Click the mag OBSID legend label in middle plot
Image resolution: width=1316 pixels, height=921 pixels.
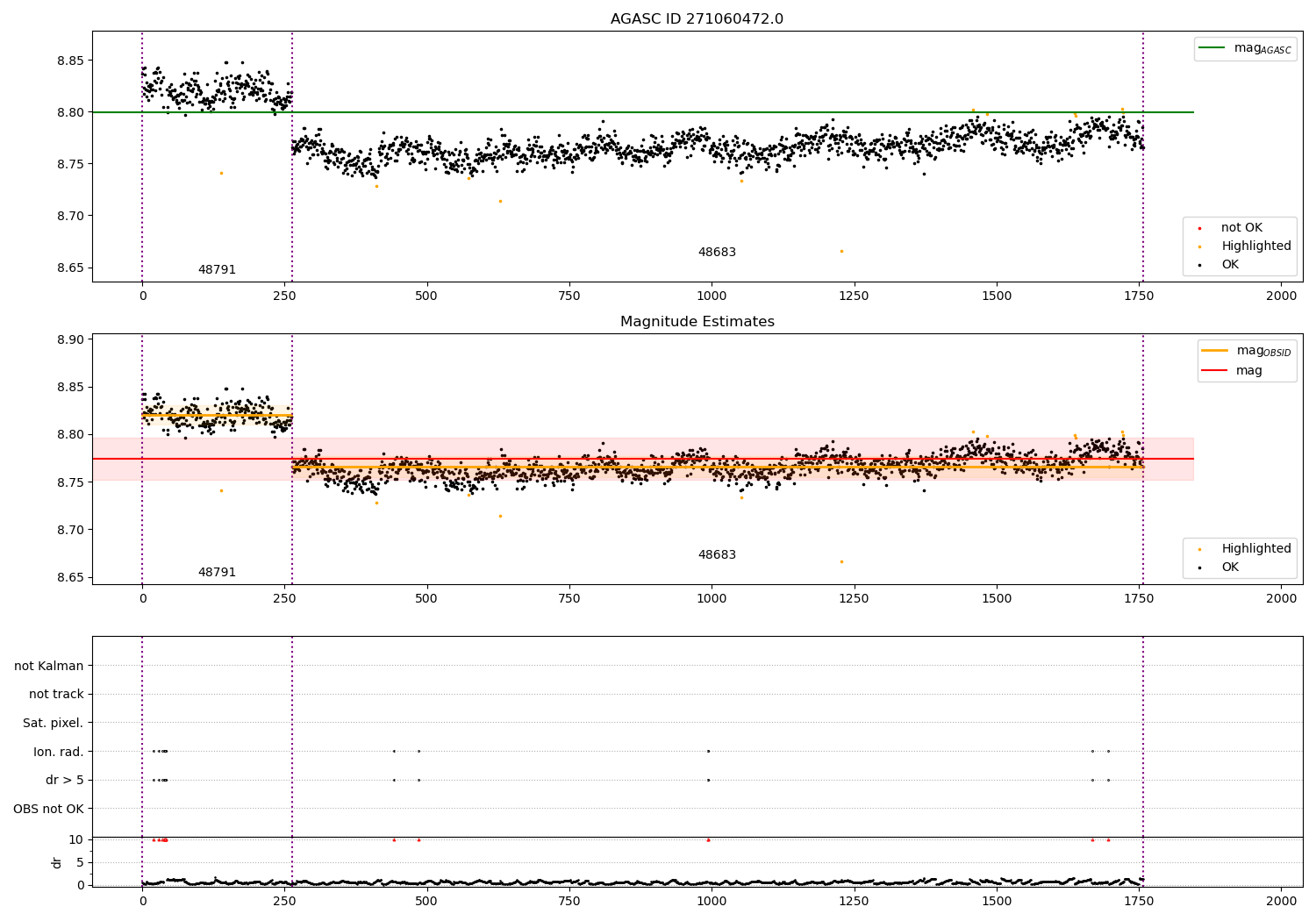pyautogui.click(x=1263, y=351)
